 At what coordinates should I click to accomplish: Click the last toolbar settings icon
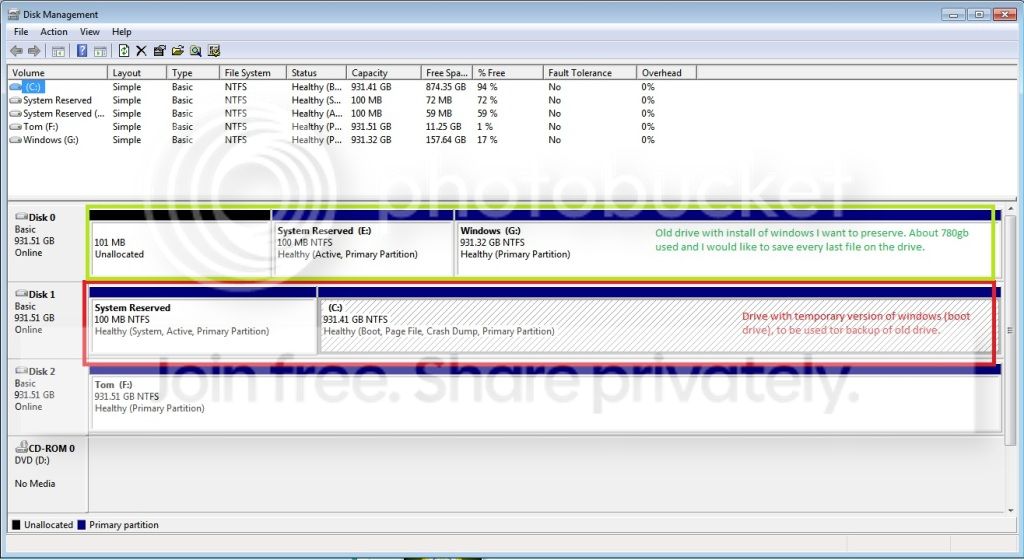(214, 50)
